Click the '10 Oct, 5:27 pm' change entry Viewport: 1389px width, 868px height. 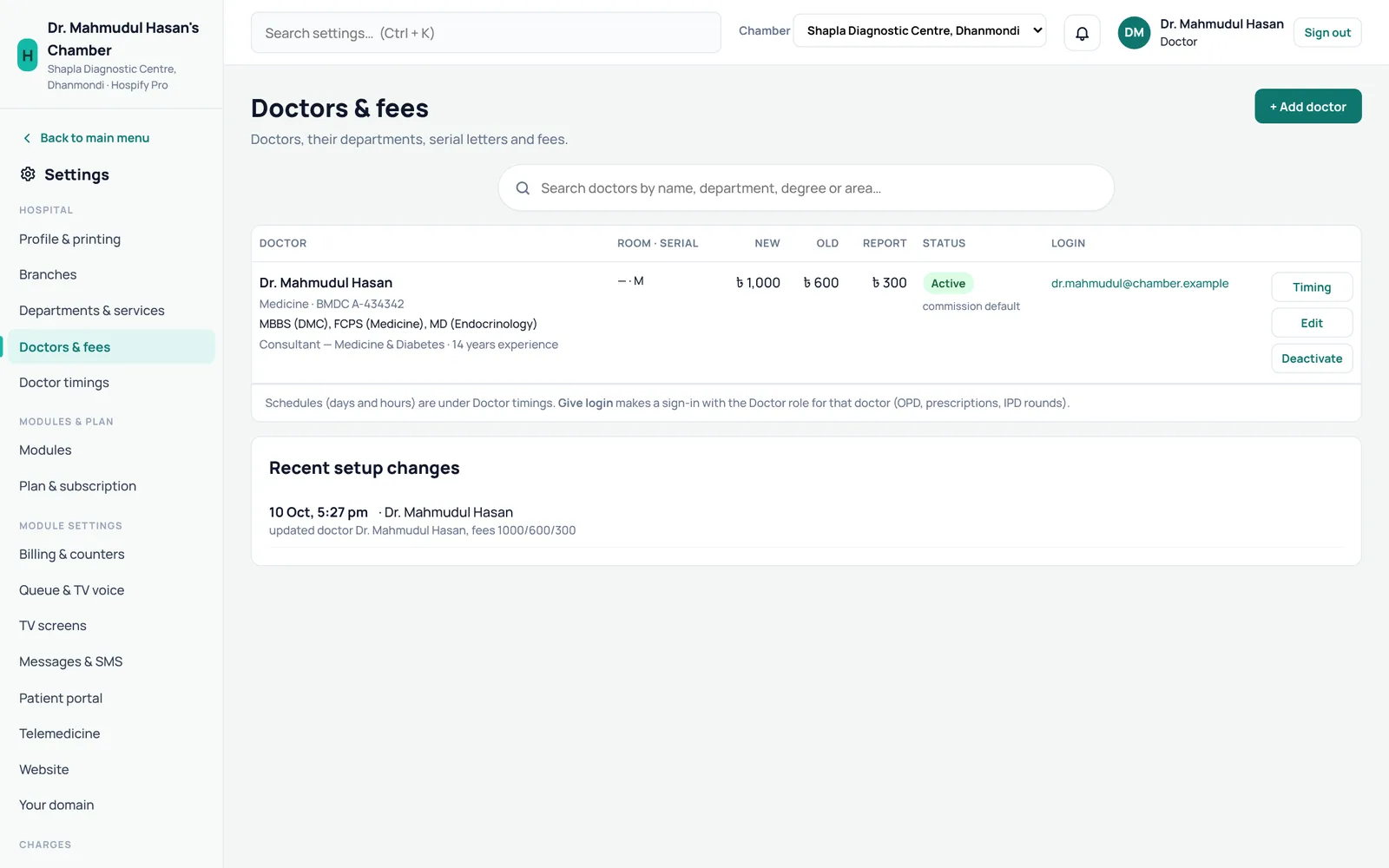pos(319,512)
